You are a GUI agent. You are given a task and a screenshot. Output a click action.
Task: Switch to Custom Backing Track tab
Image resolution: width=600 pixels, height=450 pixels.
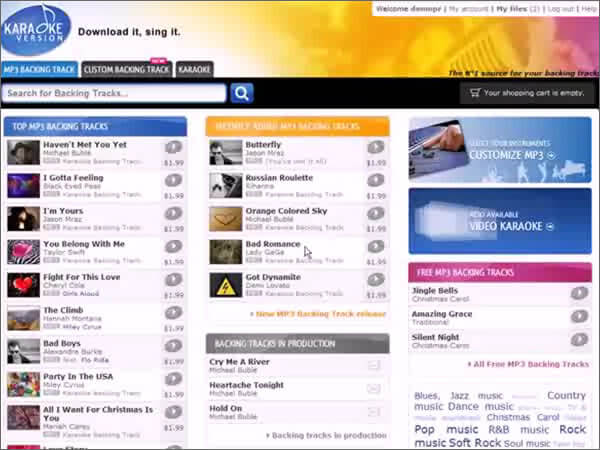pos(127,70)
